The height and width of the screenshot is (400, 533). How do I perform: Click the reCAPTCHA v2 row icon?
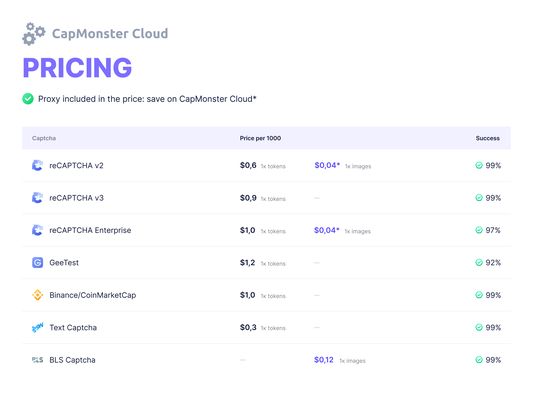point(37,166)
